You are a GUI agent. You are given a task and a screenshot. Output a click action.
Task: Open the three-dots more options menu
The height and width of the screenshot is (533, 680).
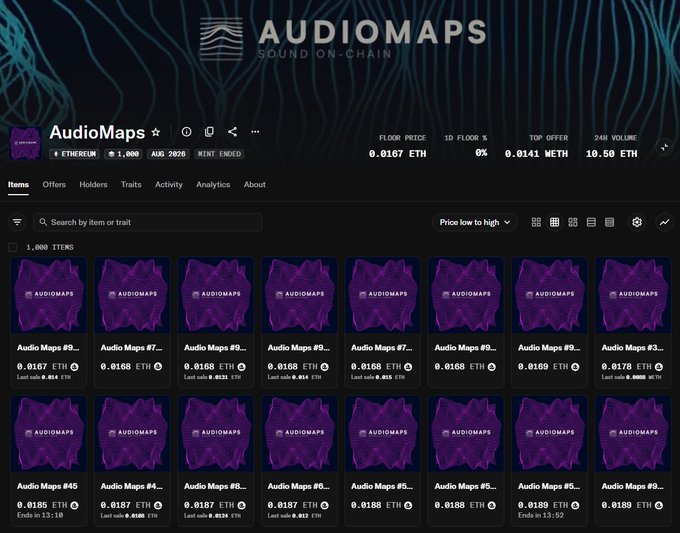pyautogui.click(x=255, y=131)
